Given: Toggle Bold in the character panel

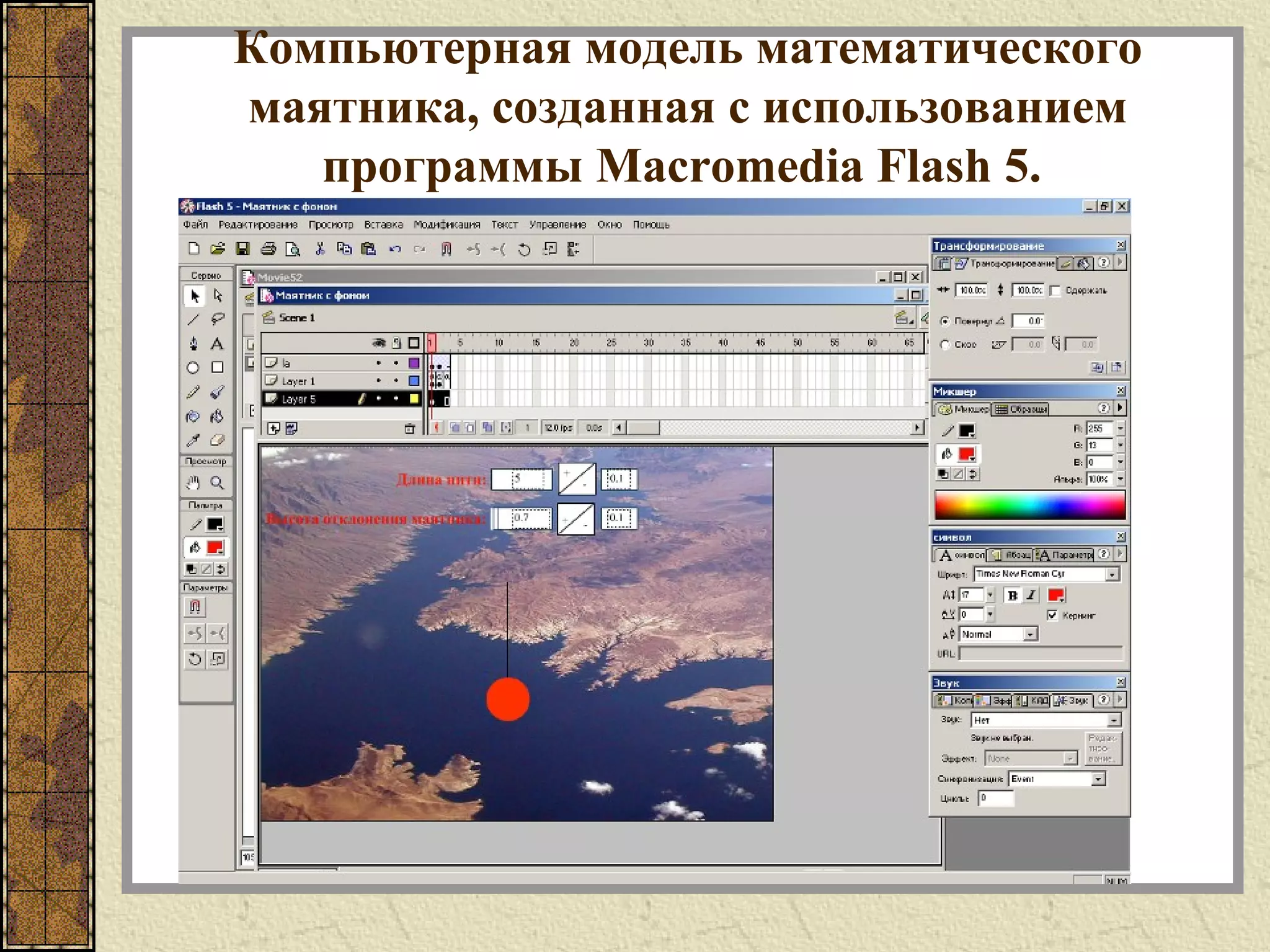Looking at the screenshot, I should (x=1013, y=596).
